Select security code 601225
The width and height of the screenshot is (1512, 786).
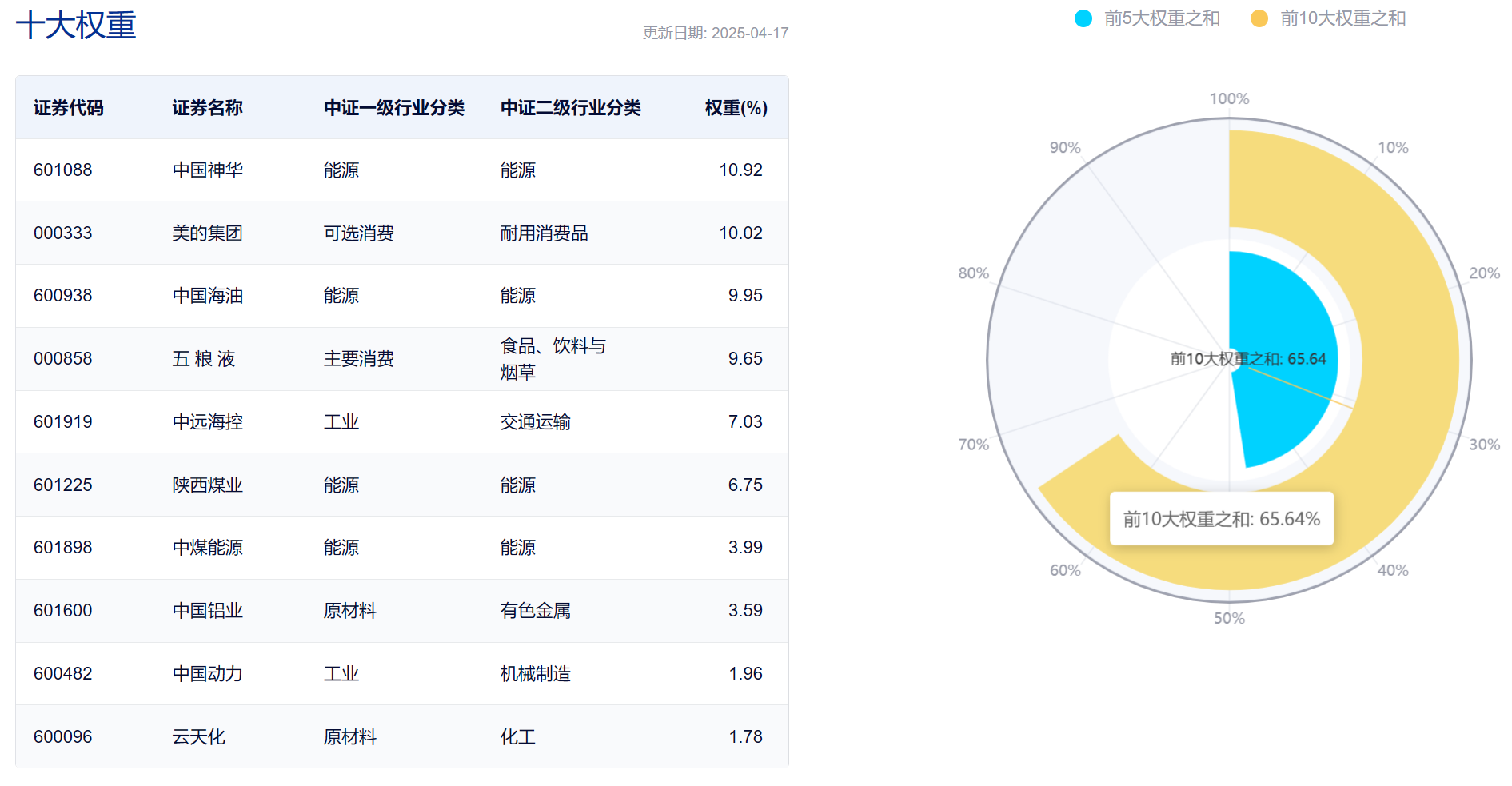63,485
